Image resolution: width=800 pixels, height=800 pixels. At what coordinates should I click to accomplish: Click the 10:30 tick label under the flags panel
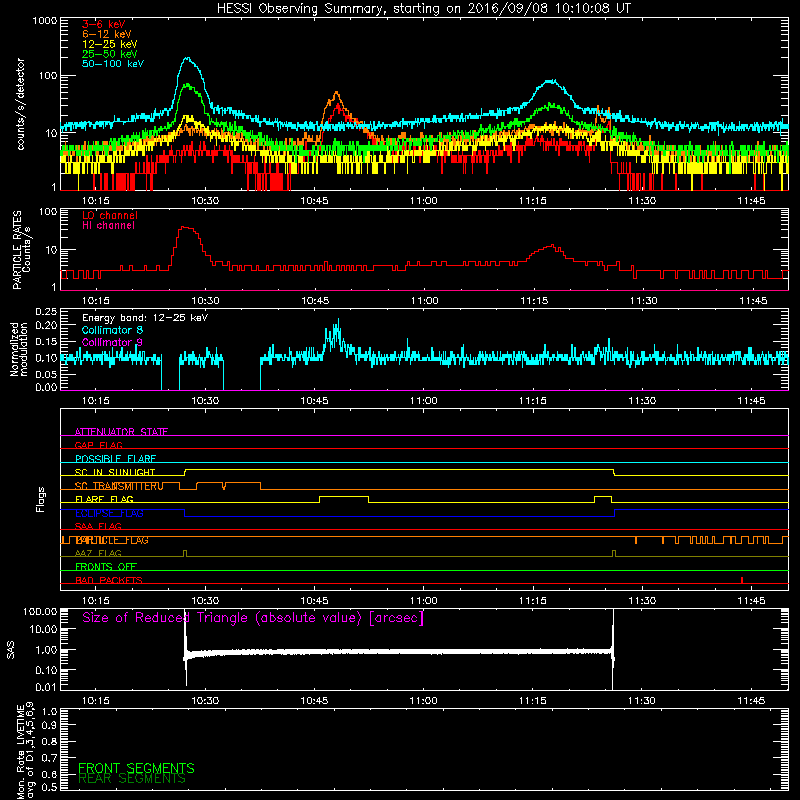point(205,601)
